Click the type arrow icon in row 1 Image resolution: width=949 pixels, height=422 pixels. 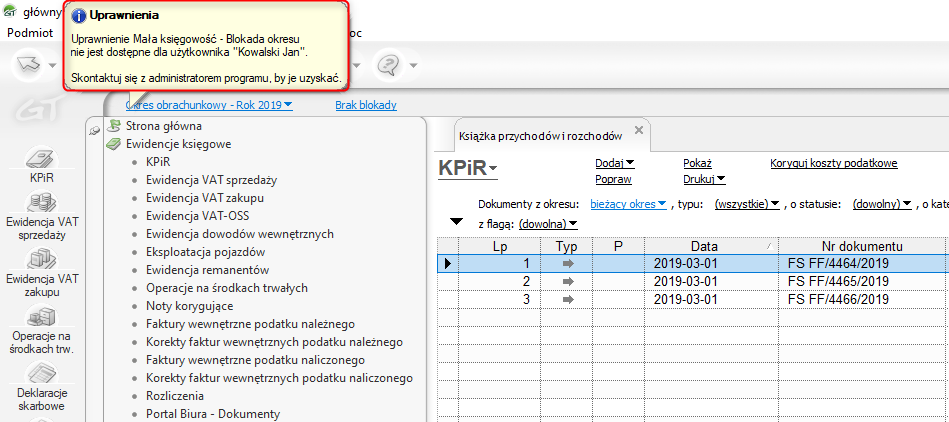click(x=567, y=263)
